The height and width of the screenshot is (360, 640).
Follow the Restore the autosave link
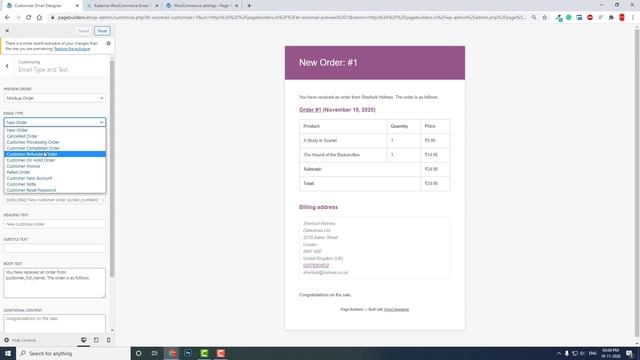[x=72, y=49]
